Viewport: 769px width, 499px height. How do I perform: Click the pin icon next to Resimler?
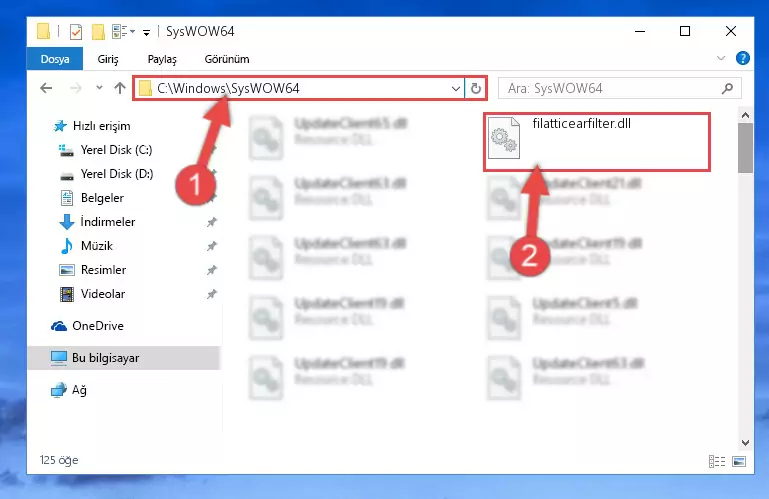point(212,270)
